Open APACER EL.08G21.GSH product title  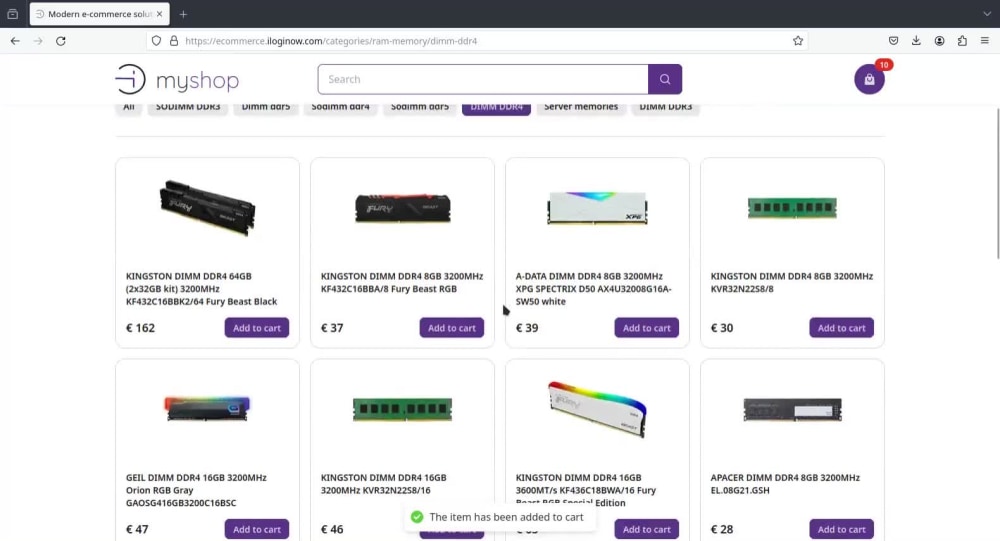click(785, 484)
